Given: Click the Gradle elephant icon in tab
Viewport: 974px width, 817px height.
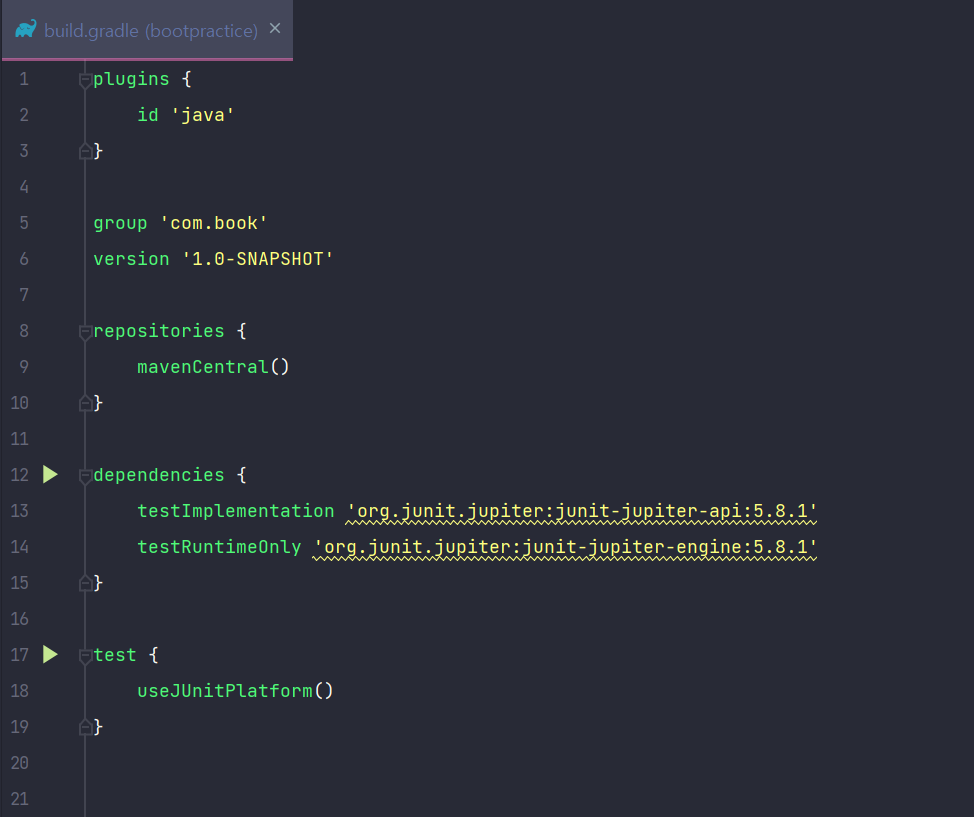Looking at the screenshot, I should (25, 29).
